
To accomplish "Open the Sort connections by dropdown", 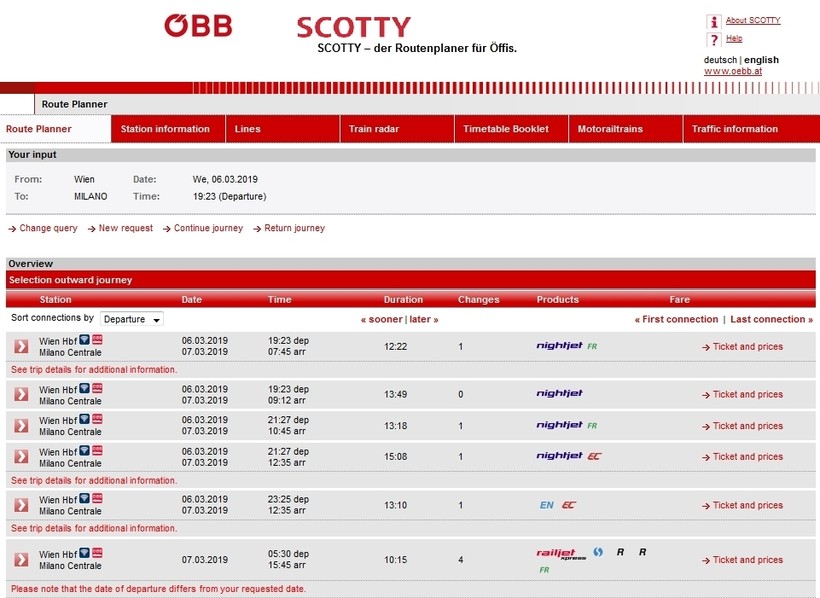I will pos(131,319).
